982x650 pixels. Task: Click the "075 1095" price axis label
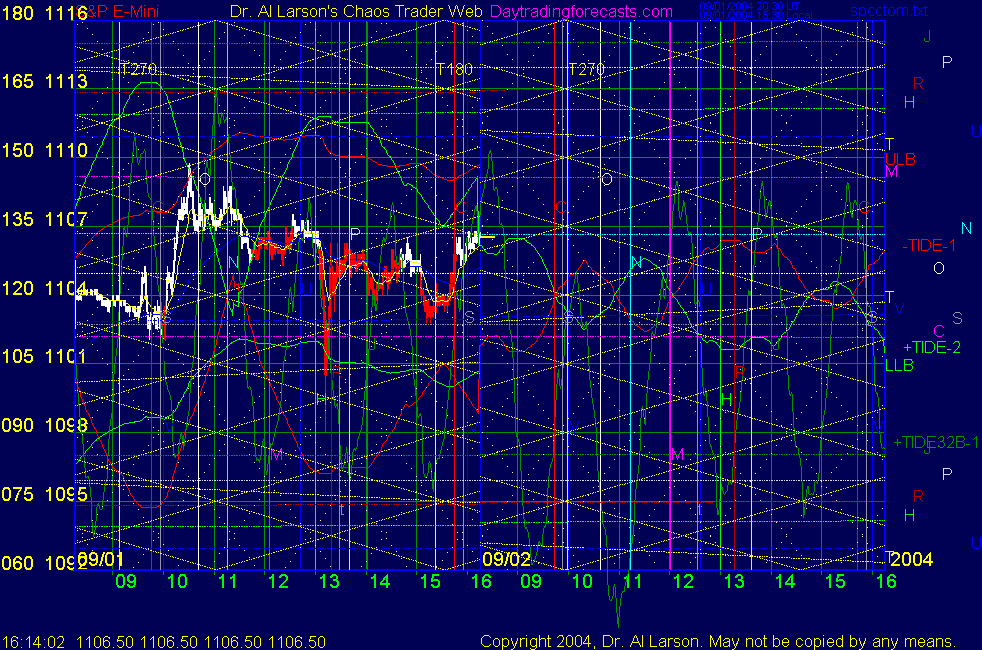click(44, 494)
